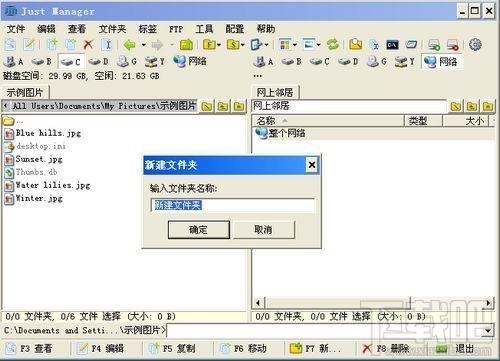The height and width of the screenshot is (361, 500).
Task: Select floppy drive A in the right panel
Action: [264, 62]
